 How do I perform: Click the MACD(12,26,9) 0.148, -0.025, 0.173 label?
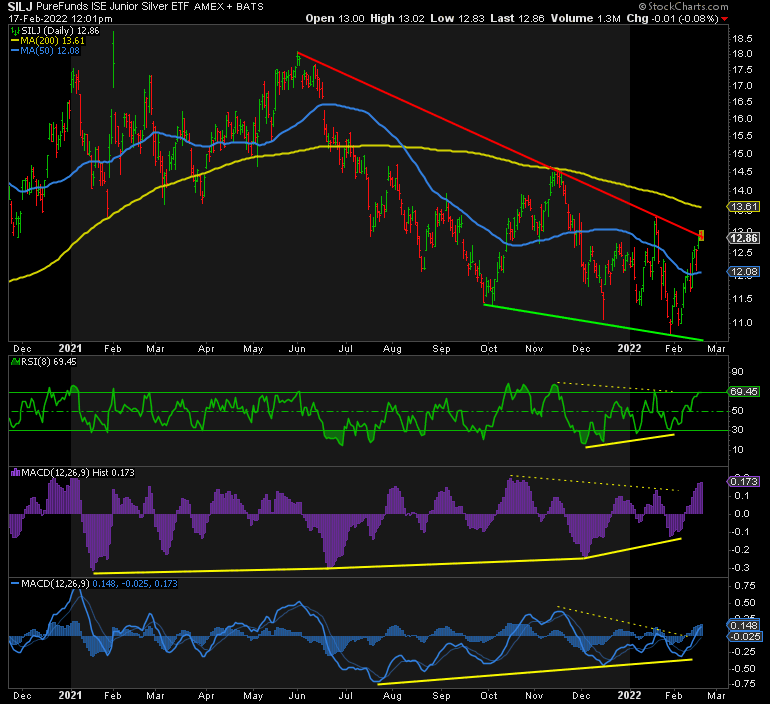click(x=100, y=584)
